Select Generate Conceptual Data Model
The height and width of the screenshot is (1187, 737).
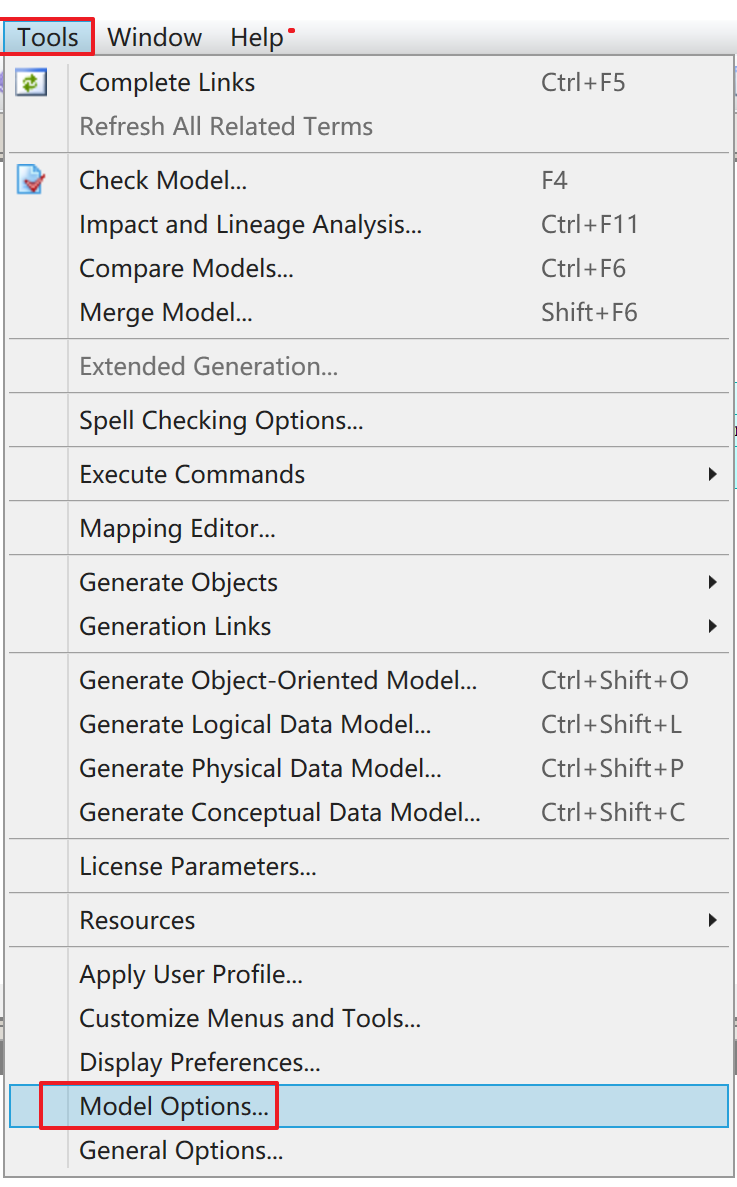point(280,812)
